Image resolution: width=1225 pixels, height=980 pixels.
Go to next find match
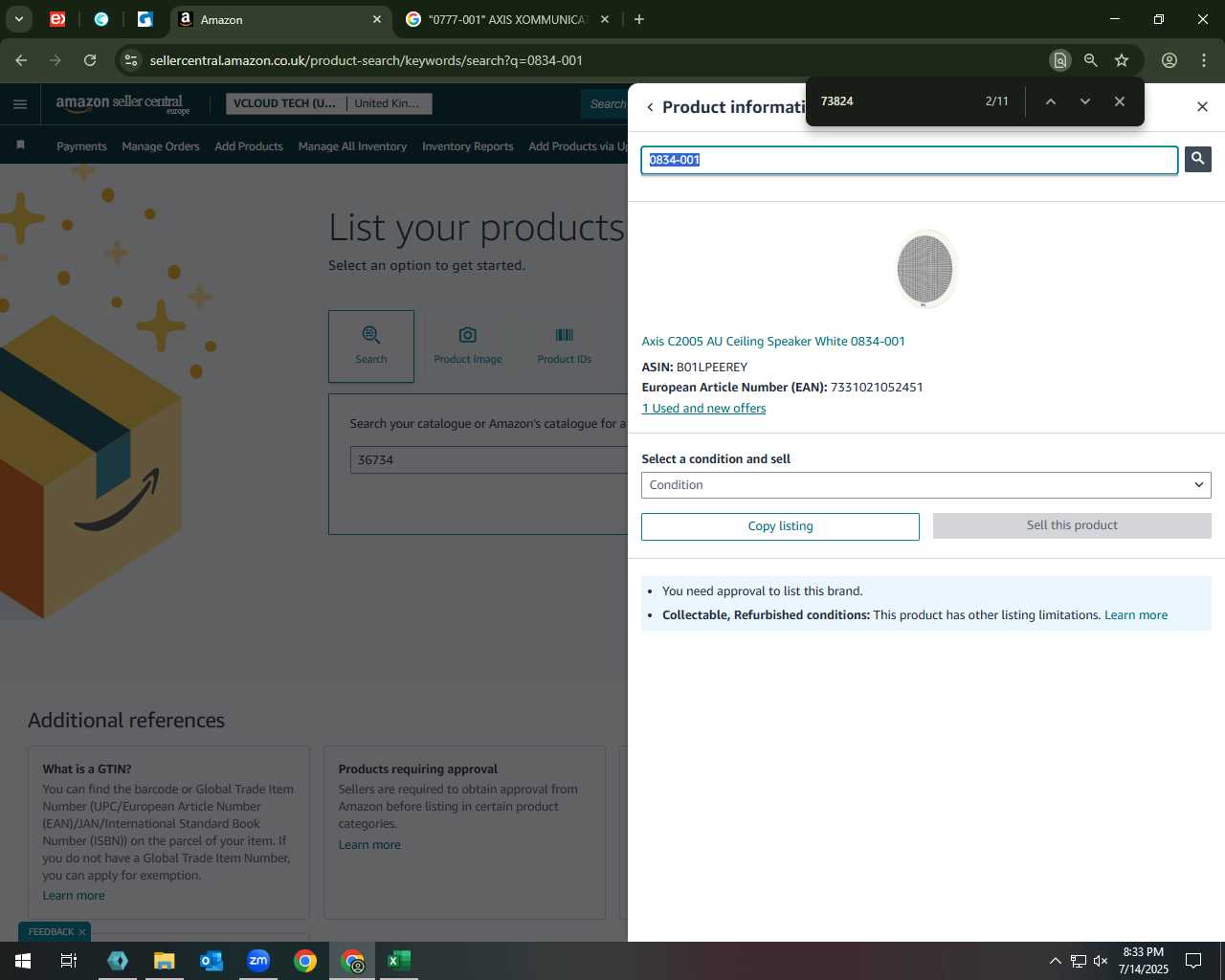(1084, 101)
